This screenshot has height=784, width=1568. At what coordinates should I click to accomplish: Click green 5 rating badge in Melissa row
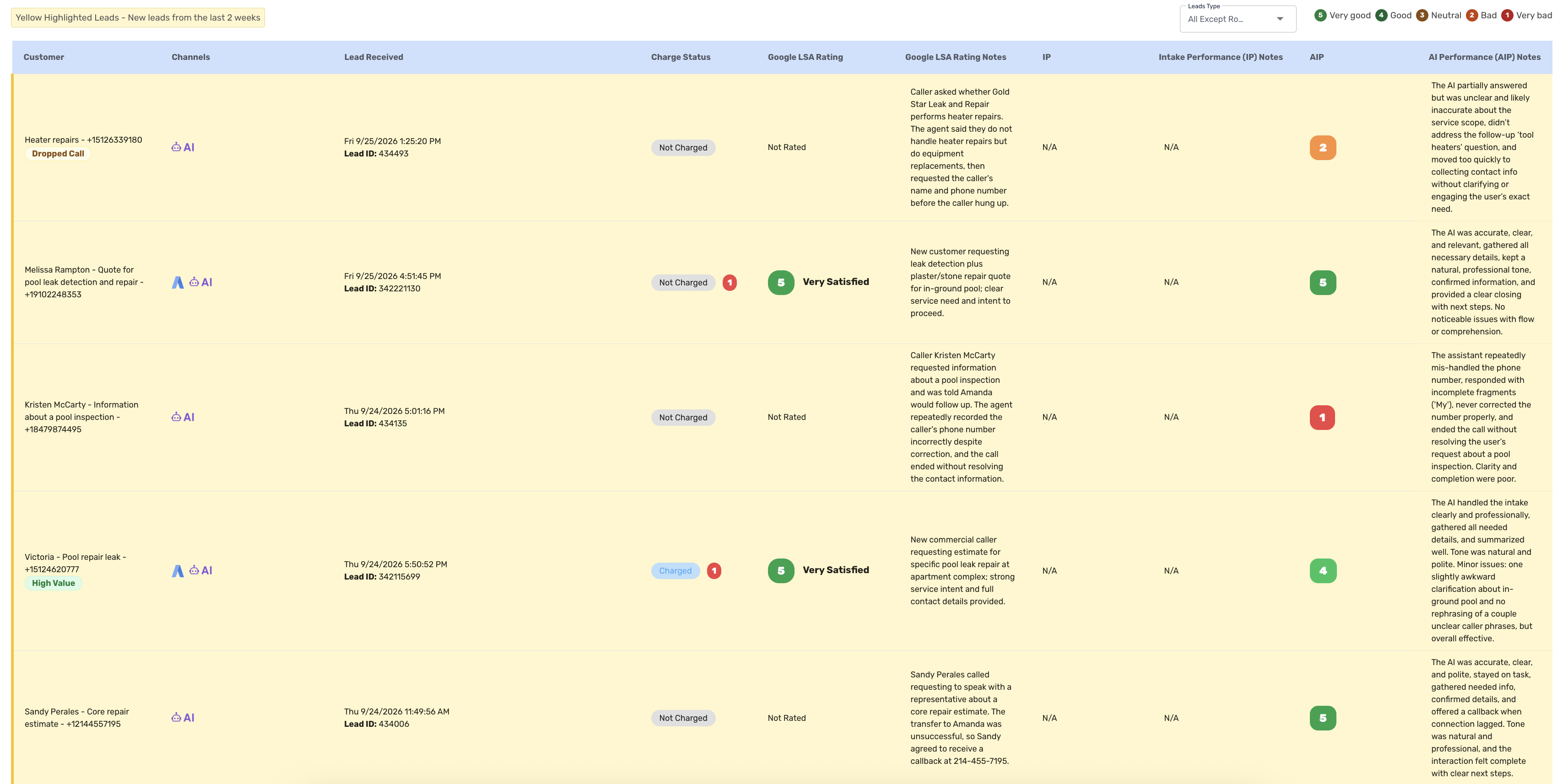click(781, 282)
